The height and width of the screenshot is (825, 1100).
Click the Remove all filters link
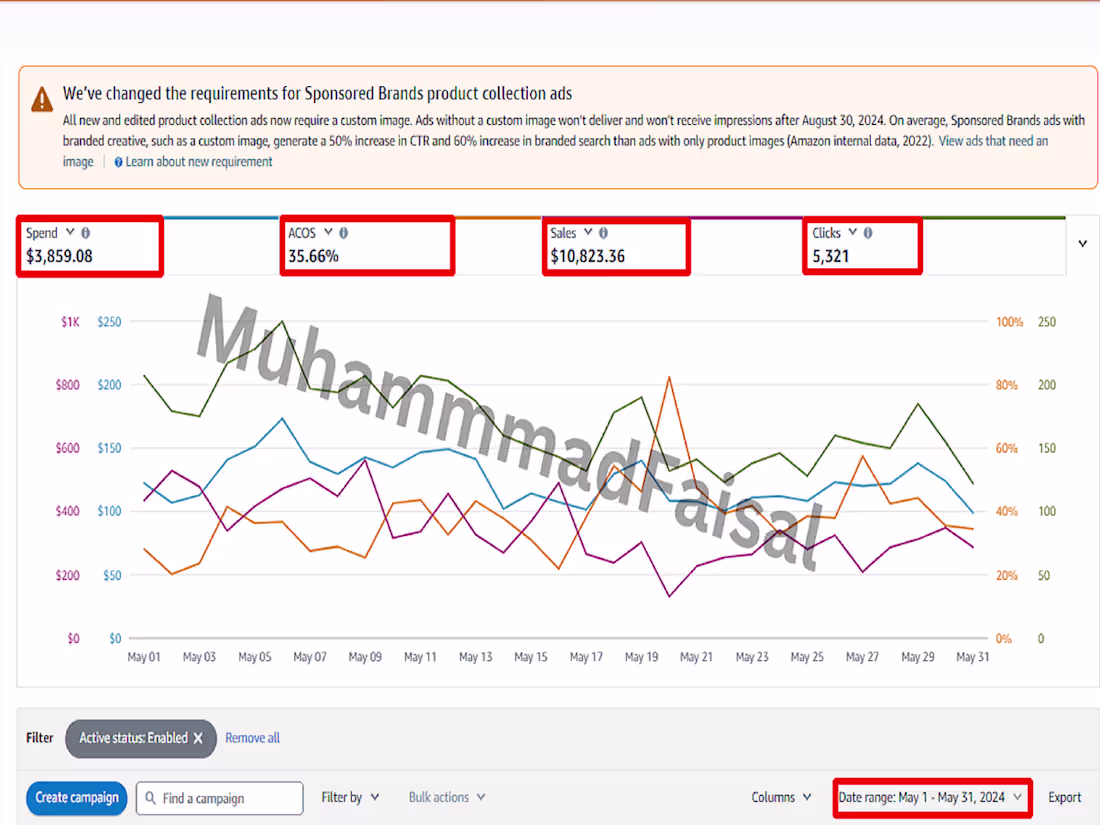[253, 738]
